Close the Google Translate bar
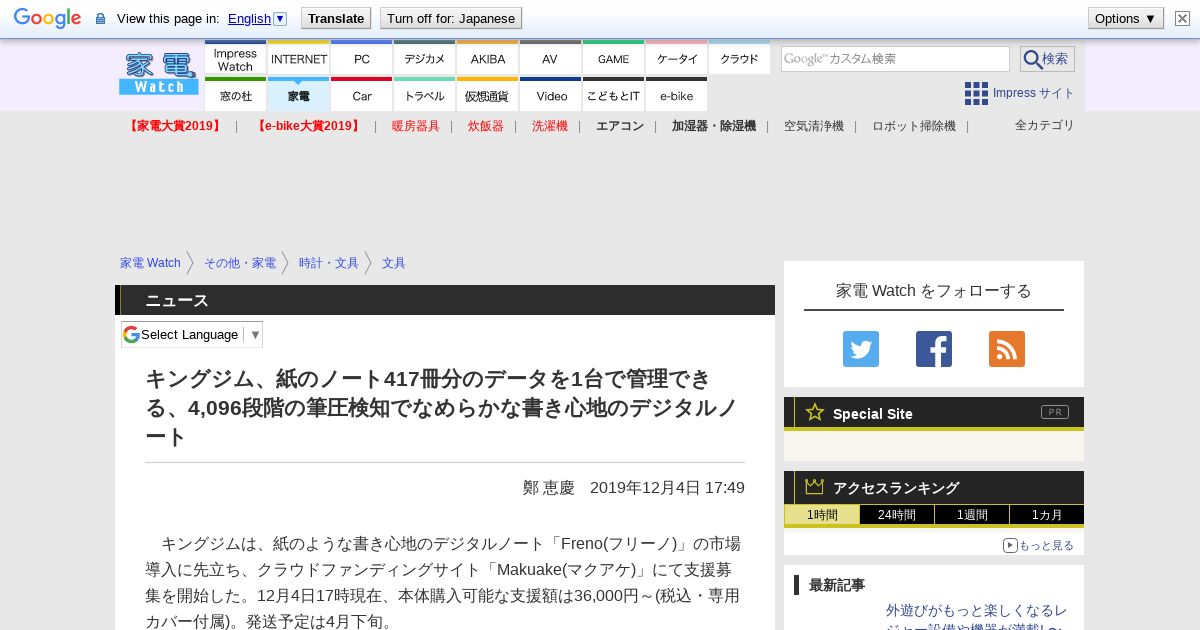 1182,18
